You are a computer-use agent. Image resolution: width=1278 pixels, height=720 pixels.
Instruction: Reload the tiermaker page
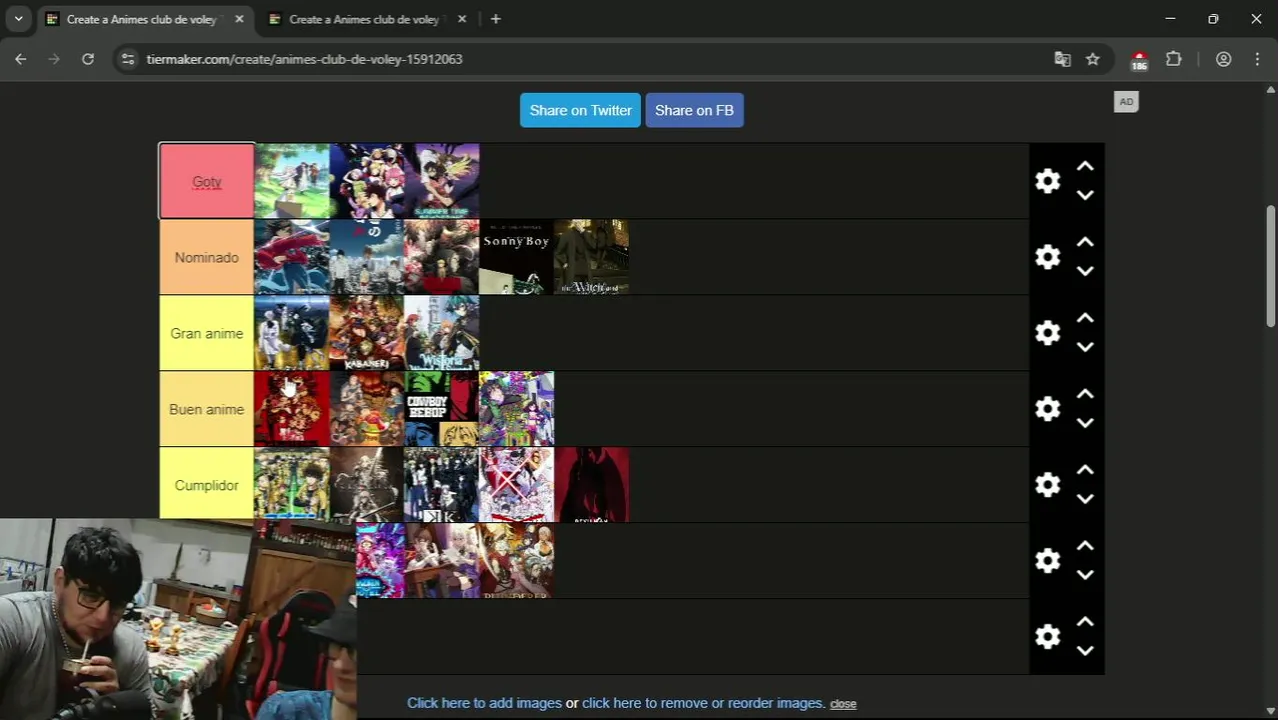click(88, 59)
